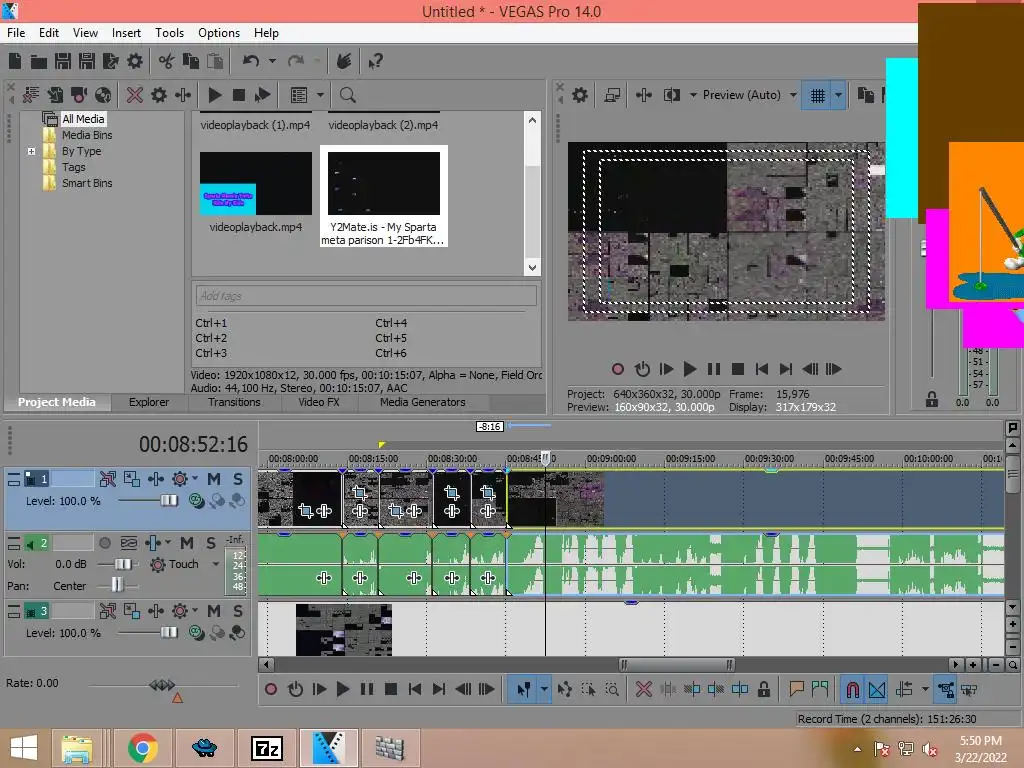The height and width of the screenshot is (768, 1024).
Task: Open the File menu
Action: [16, 33]
